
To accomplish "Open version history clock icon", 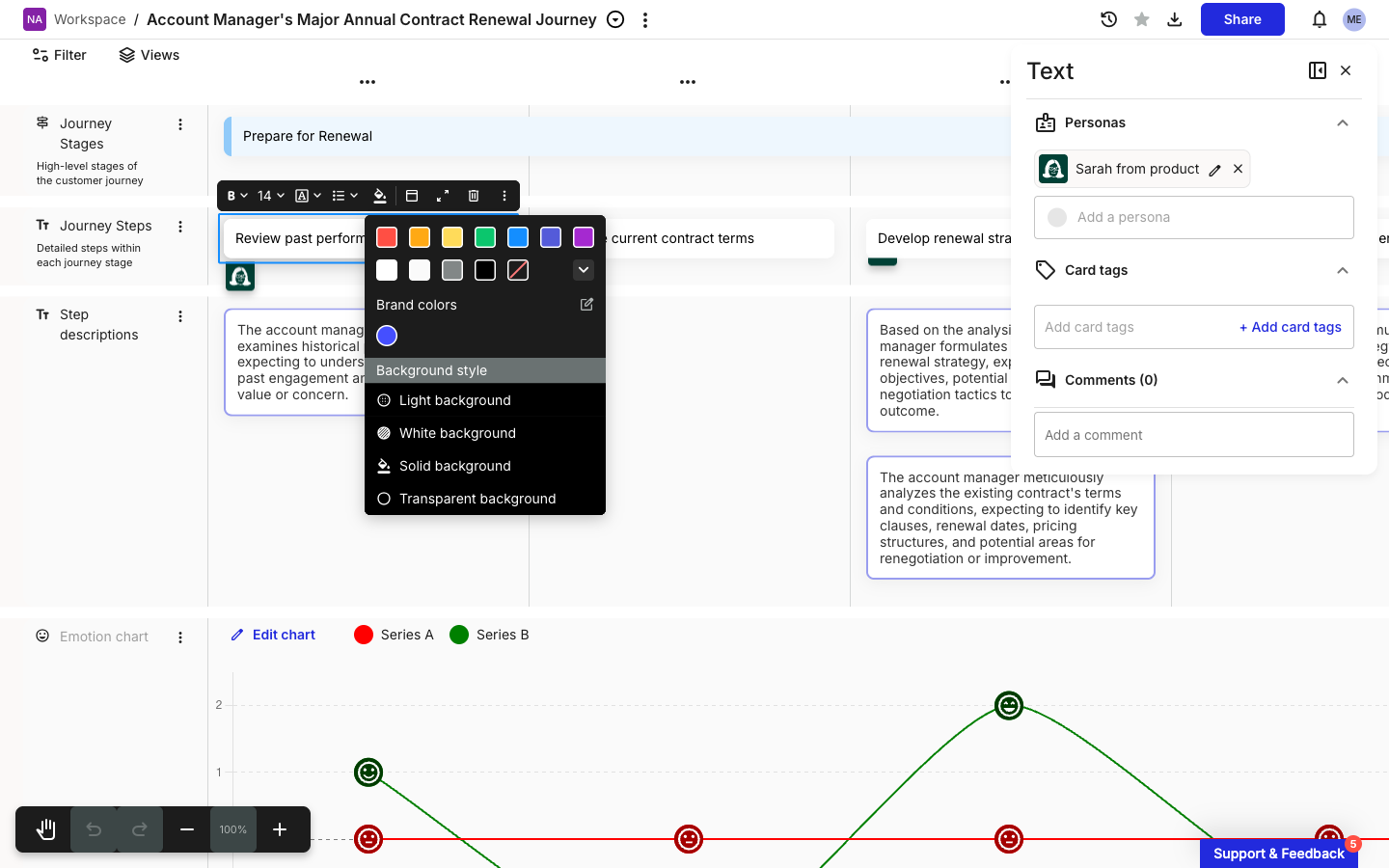I will pyautogui.click(x=1108, y=19).
